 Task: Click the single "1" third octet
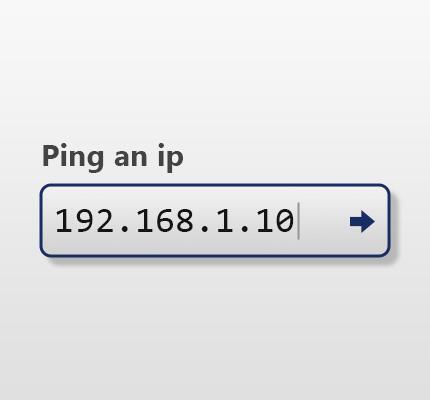tap(225, 220)
